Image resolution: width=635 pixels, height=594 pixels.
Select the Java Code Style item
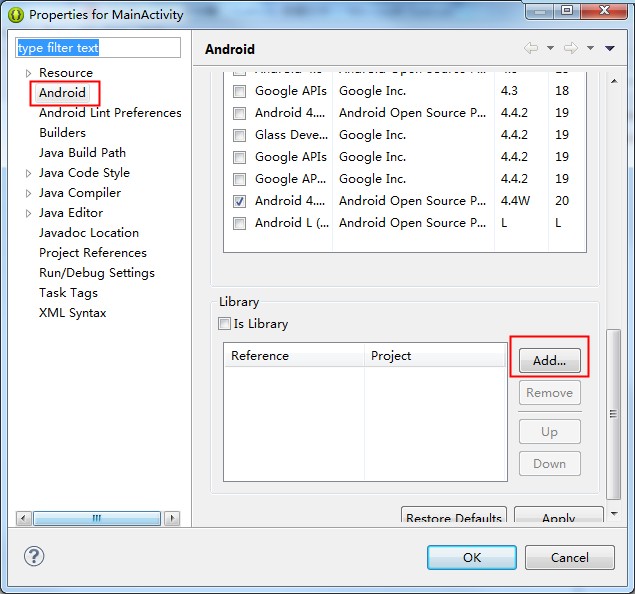[84, 173]
